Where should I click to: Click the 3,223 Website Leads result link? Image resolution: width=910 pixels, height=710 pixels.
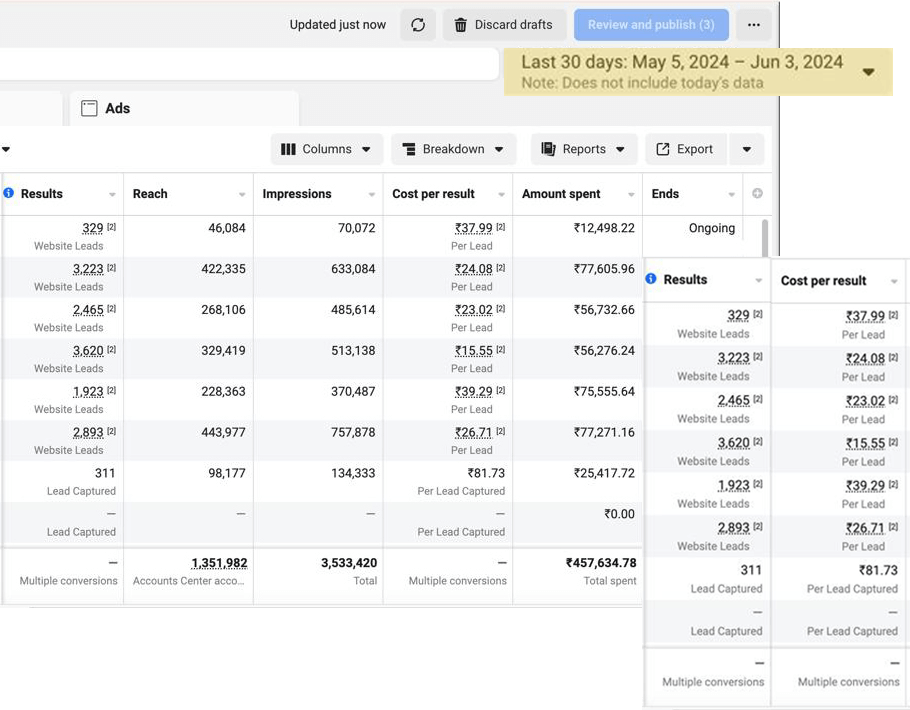pos(88,269)
